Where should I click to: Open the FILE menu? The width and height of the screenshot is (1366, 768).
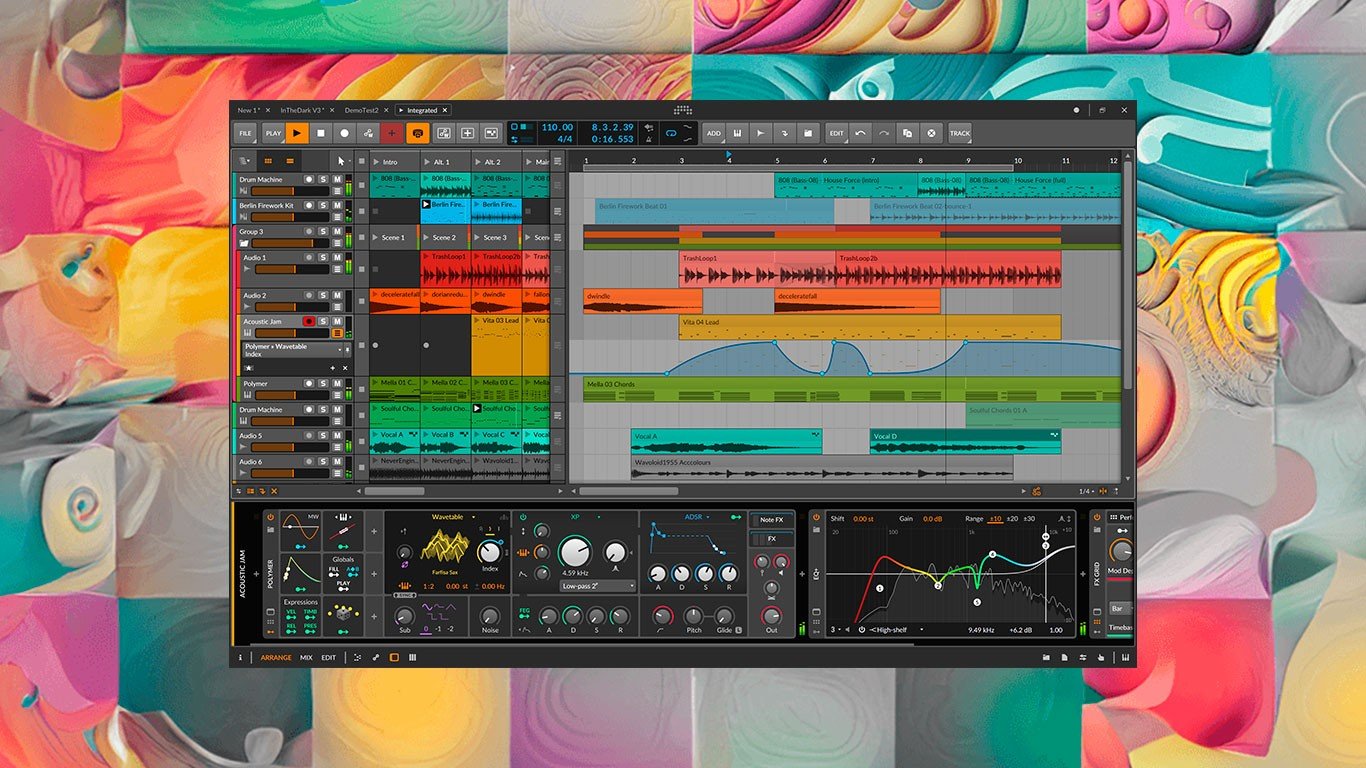[x=245, y=132]
